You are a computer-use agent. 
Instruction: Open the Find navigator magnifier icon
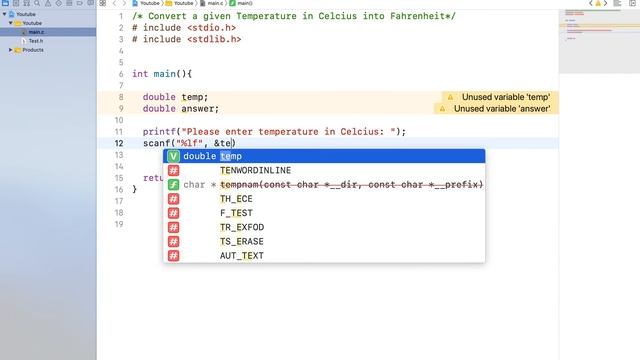pyautogui.click(x=37, y=3)
